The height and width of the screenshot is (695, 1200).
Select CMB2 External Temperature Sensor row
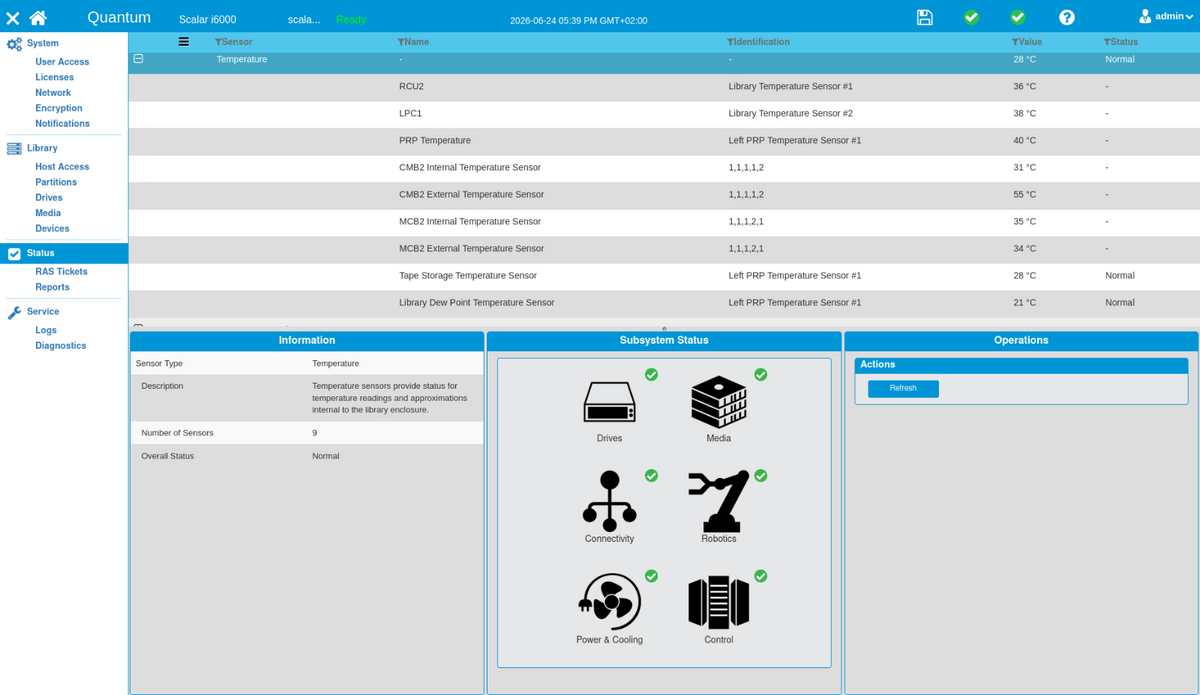664,195
